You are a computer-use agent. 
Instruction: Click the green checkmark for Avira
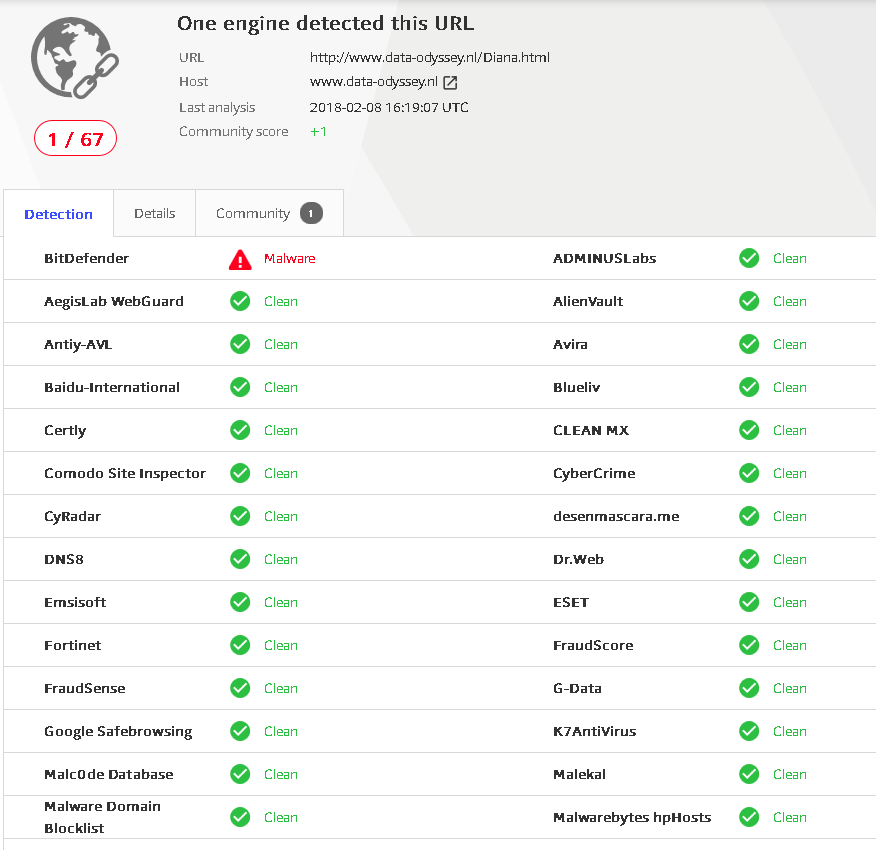(x=749, y=344)
